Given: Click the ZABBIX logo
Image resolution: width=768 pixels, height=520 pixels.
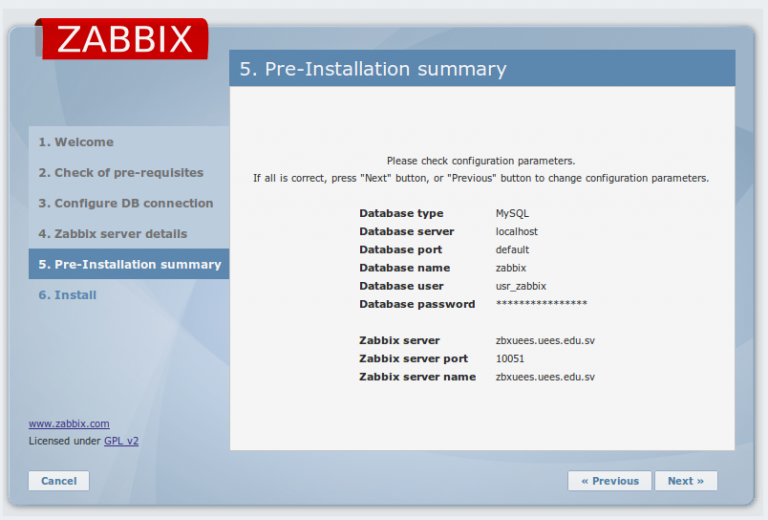Looking at the screenshot, I should [x=122, y=39].
